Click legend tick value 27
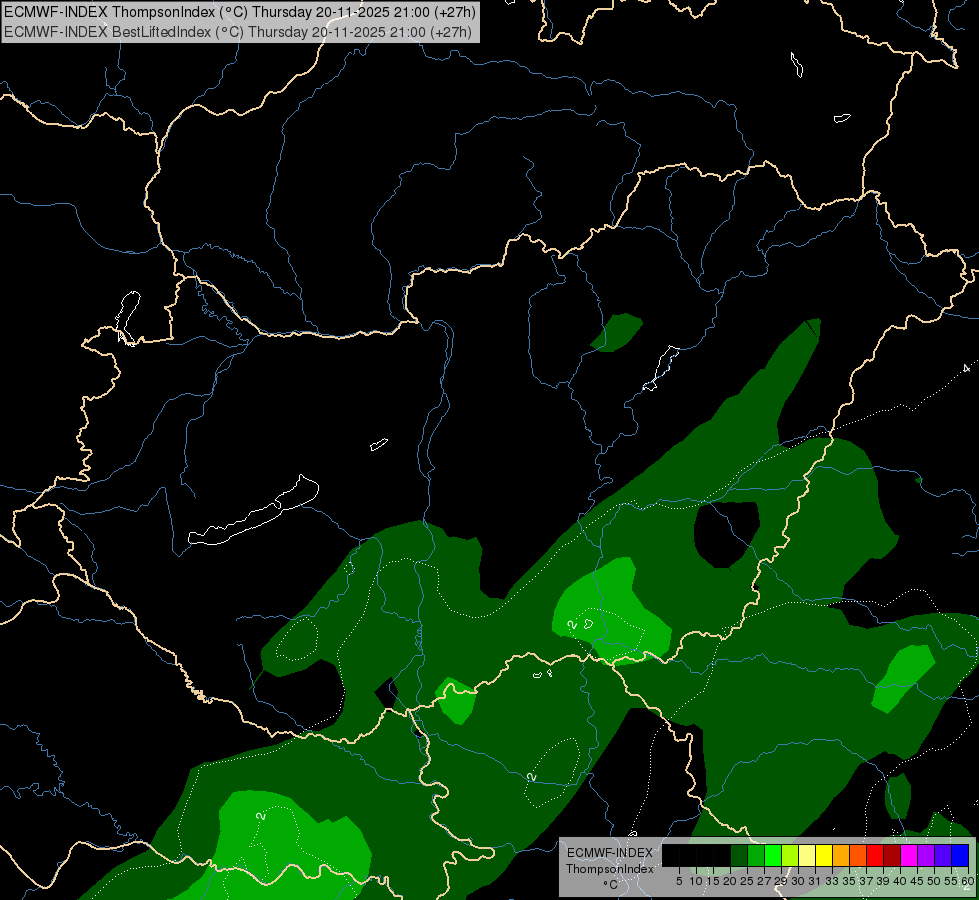 (x=764, y=881)
